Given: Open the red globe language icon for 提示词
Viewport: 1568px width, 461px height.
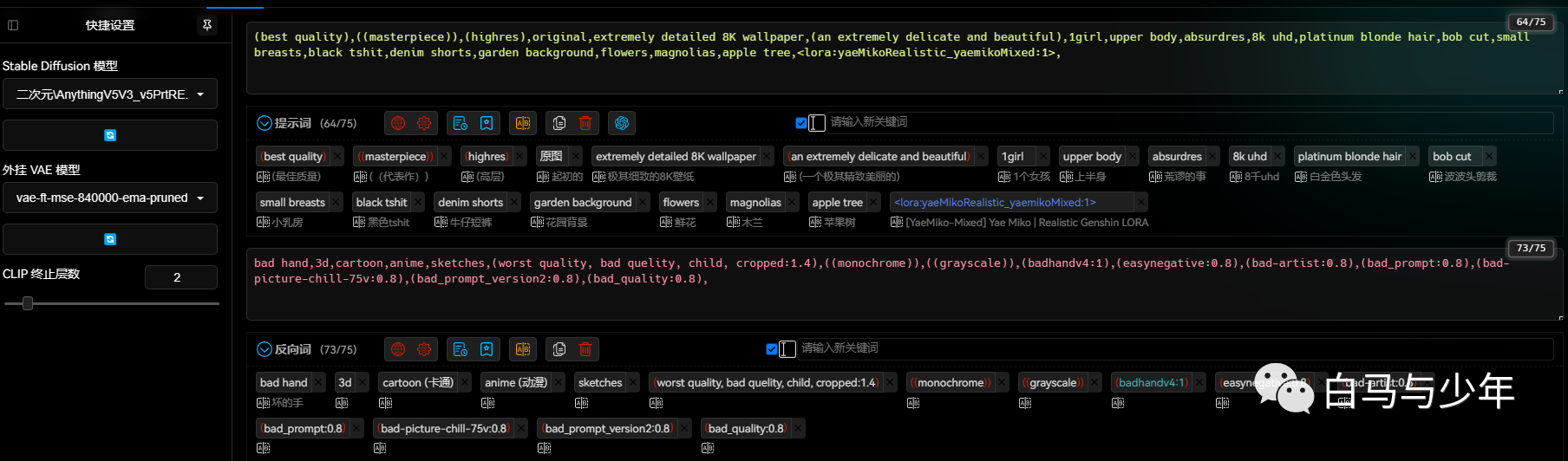Looking at the screenshot, I should (x=398, y=123).
